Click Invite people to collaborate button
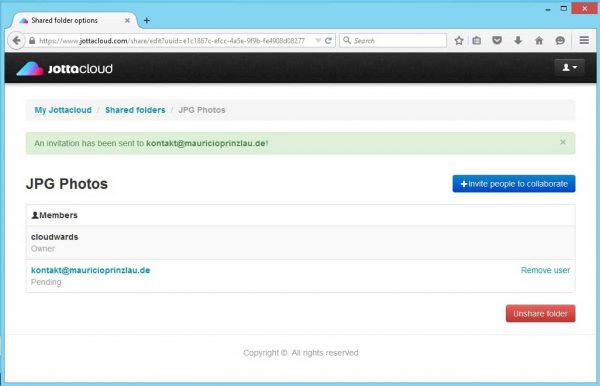This screenshot has height=386, width=600. [x=514, y=184]
